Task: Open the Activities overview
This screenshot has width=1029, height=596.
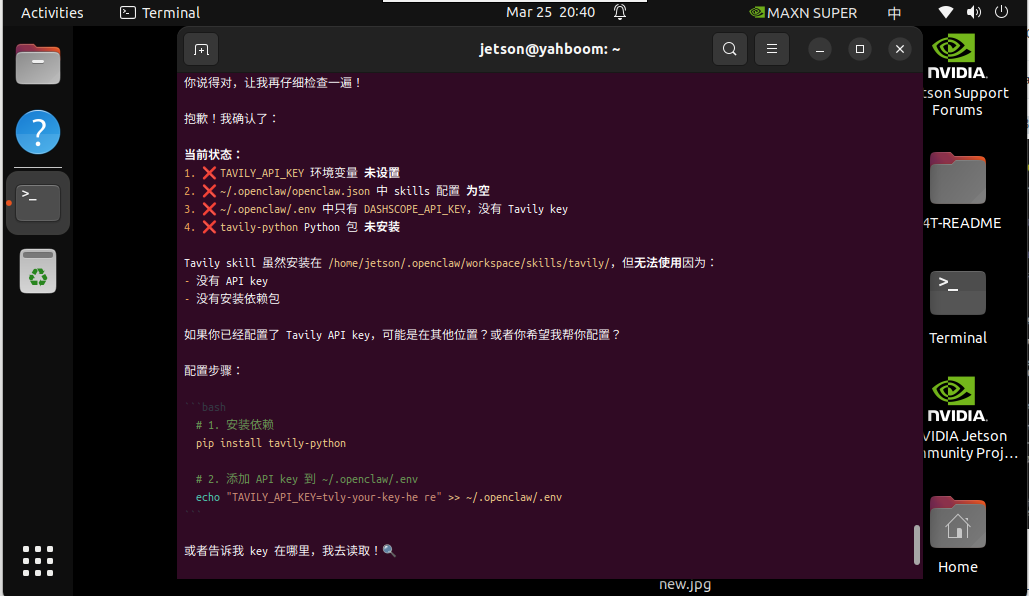Action: tap(52, 12)
